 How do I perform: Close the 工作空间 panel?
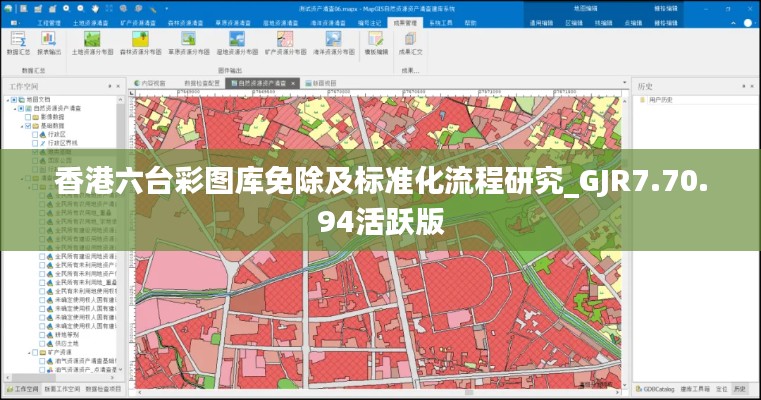118,86
